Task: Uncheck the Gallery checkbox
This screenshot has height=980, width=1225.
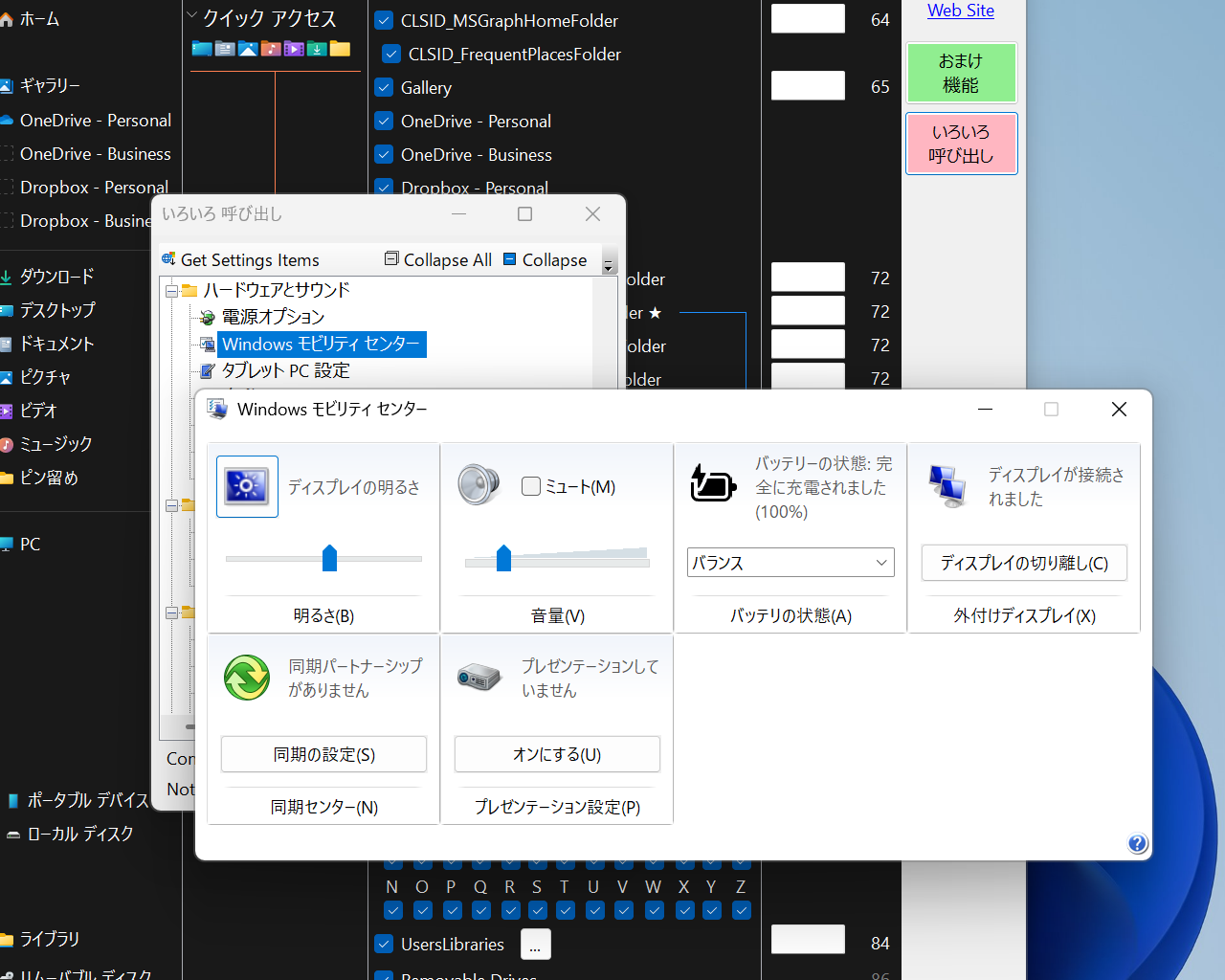Action: tap(384, 87)
